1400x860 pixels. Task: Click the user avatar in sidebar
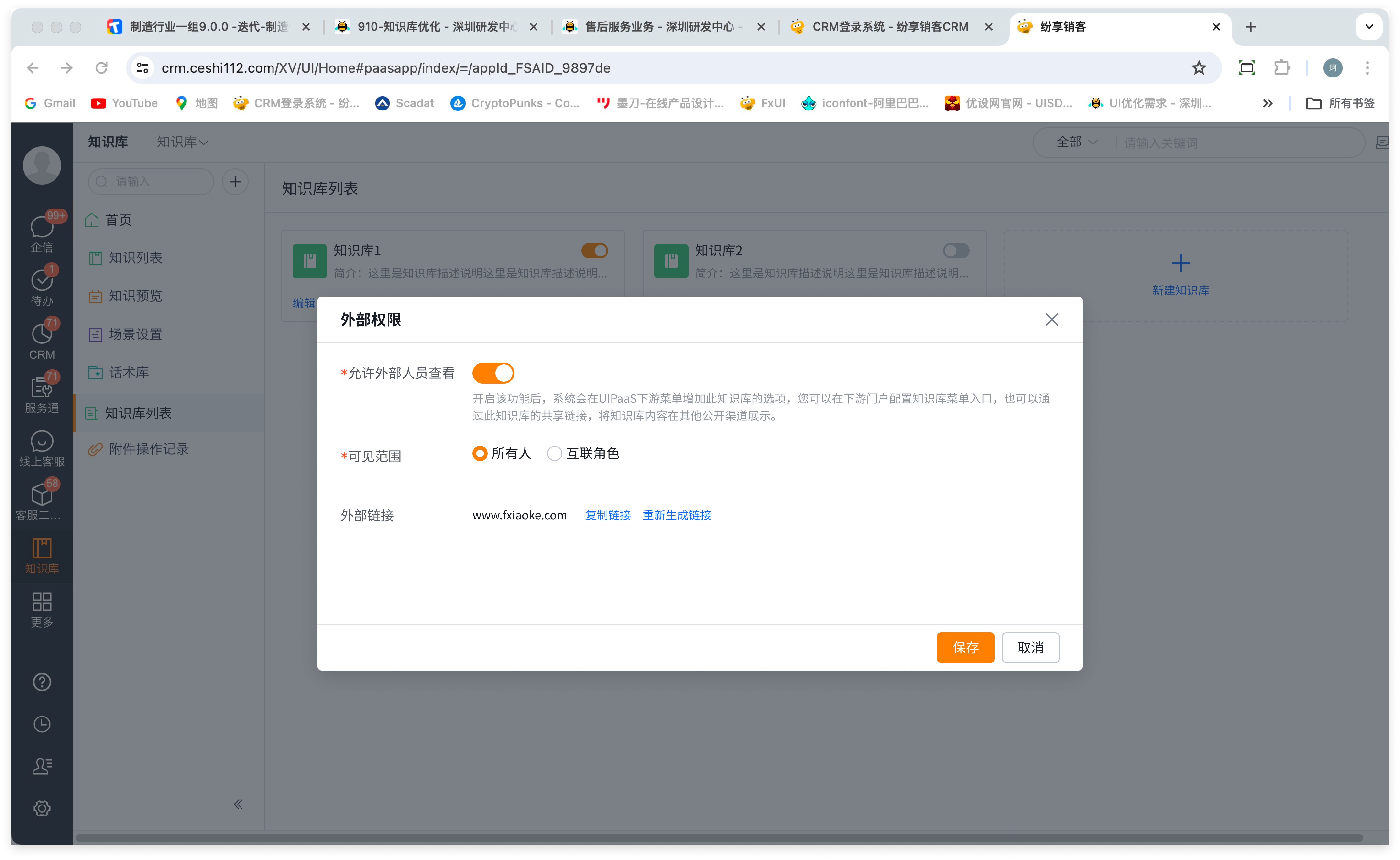tap(42, 165)
